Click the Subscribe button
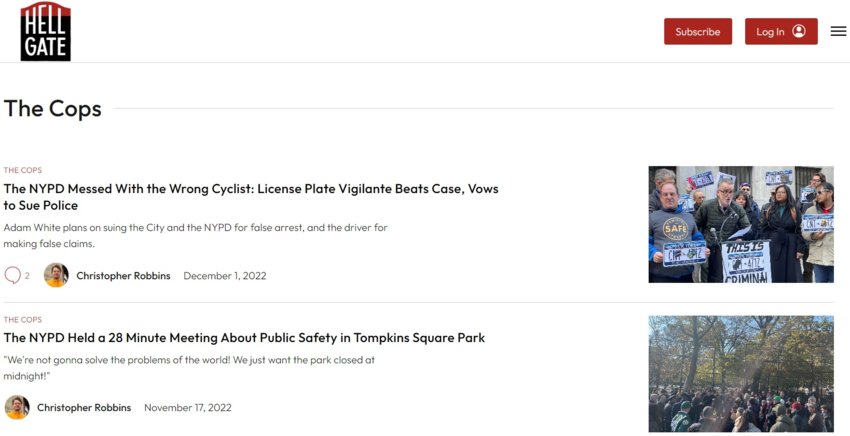The image size is (850, 436). [698, 31]
